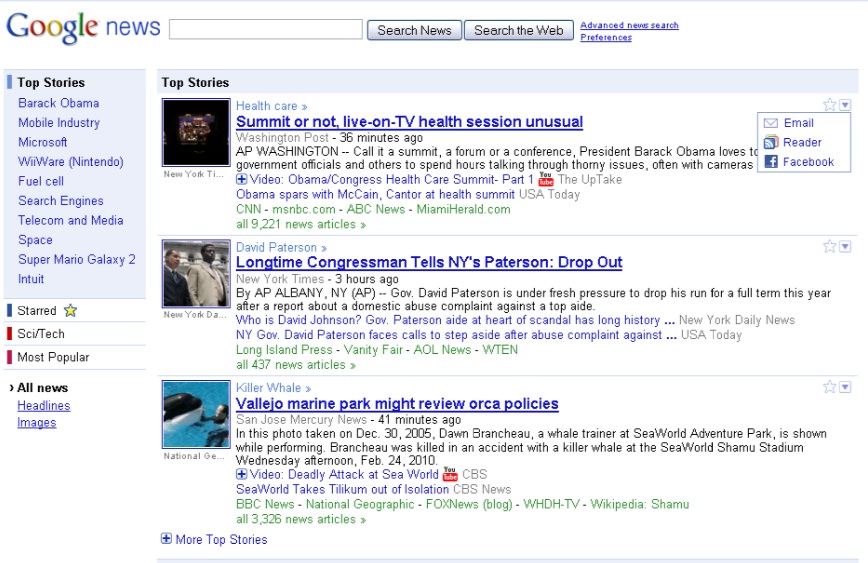Select Telecom and Media topic
The height and width of the screenshot is (563, 868).
pos(71,220)
